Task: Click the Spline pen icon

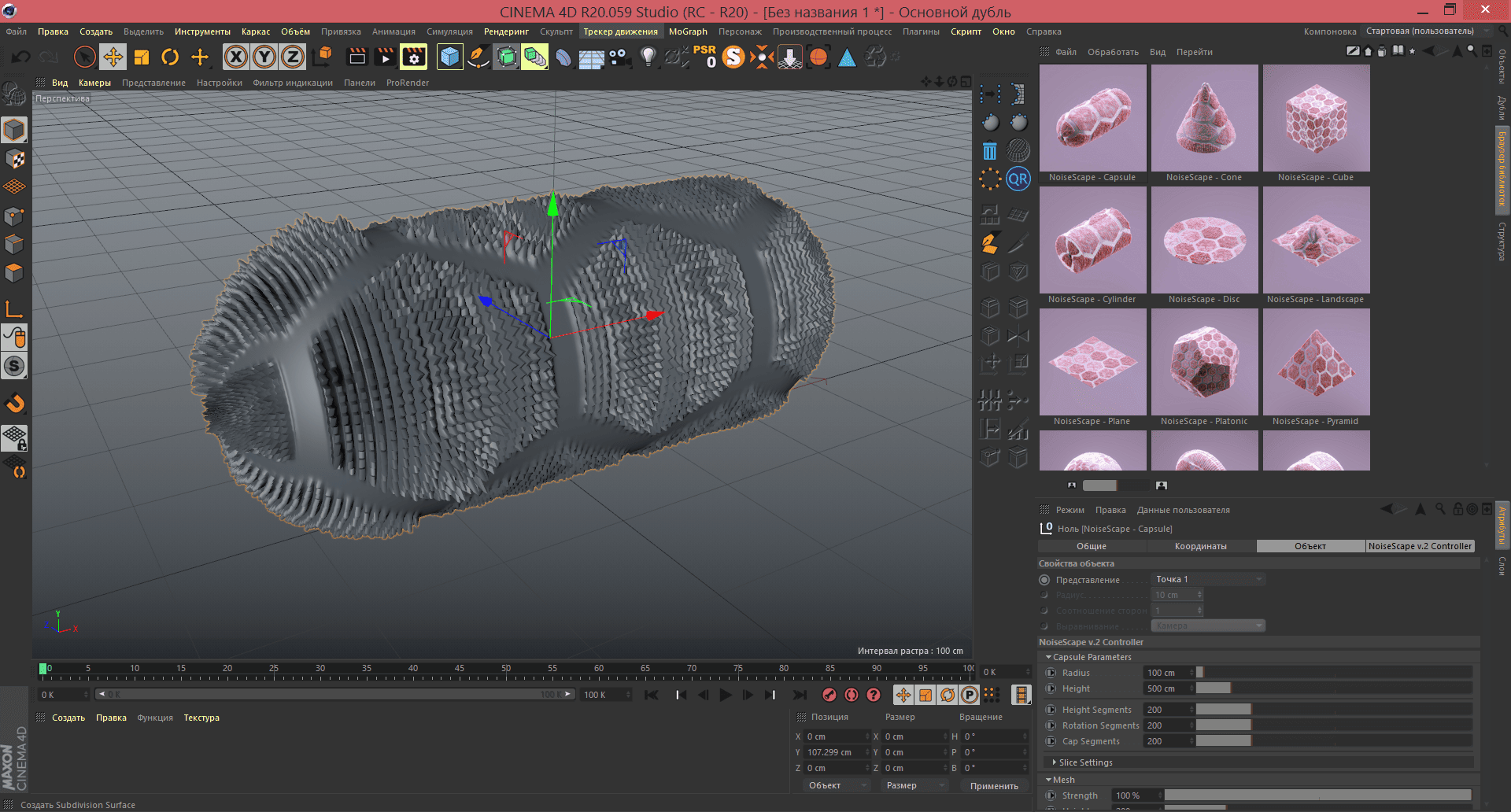Action: click(478, 57)
